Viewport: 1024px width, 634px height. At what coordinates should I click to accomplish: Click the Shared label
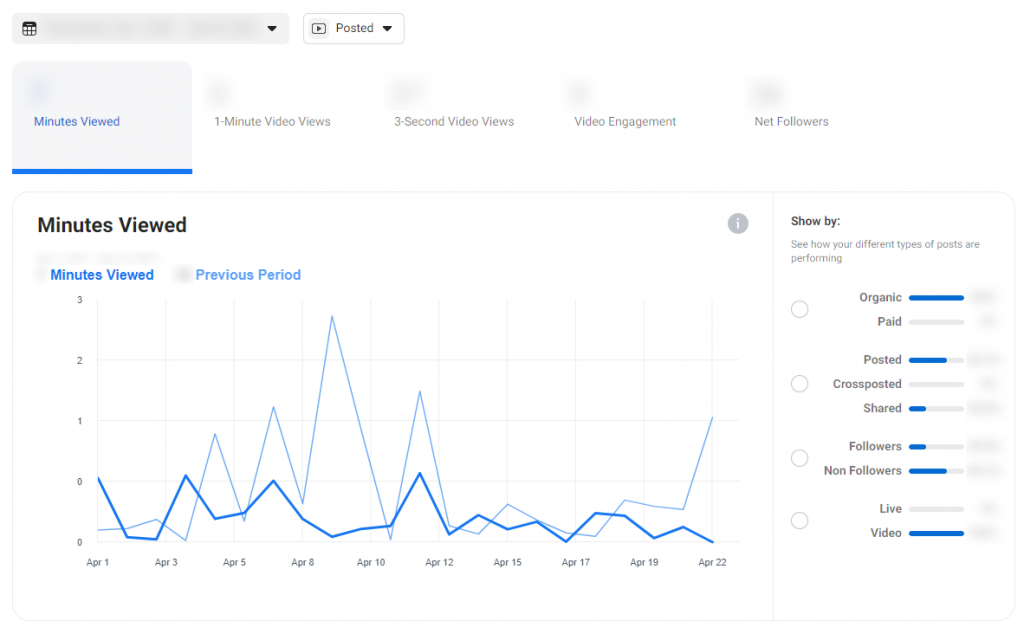pyautogui.click(x=882, y=408)
